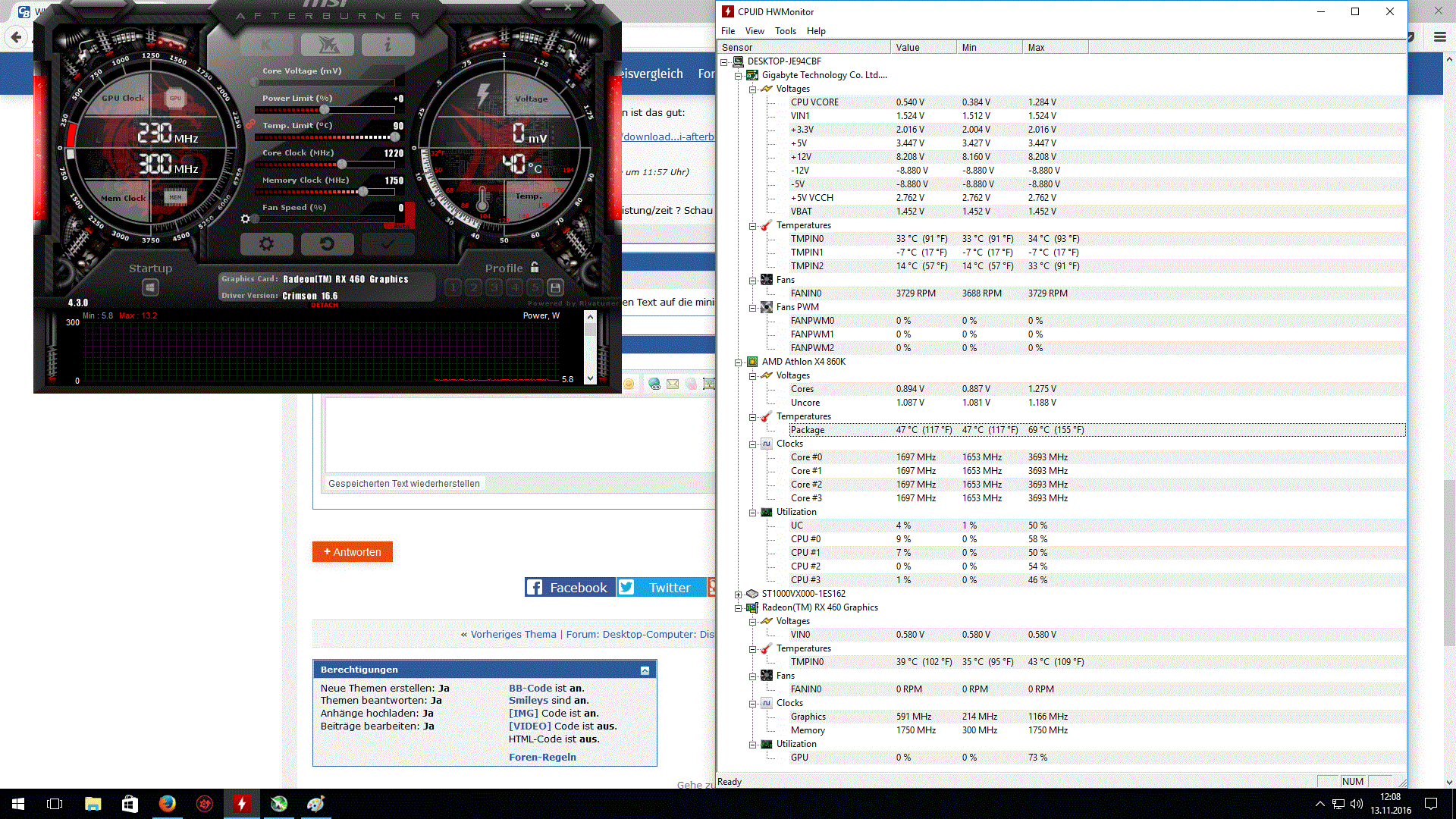Open the Foren-Regeln link
Screen dimensions: 1456x819
(x=542, y=757)
